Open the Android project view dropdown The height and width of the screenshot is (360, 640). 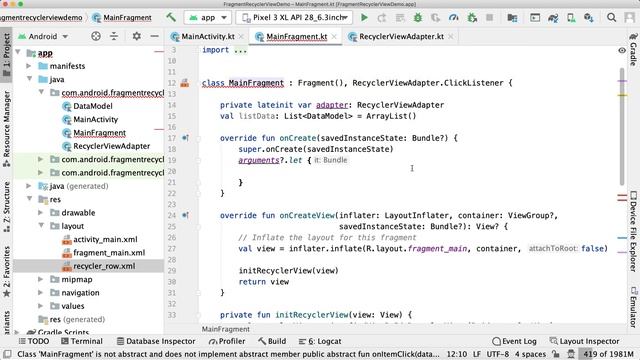(x=43, y=36)
